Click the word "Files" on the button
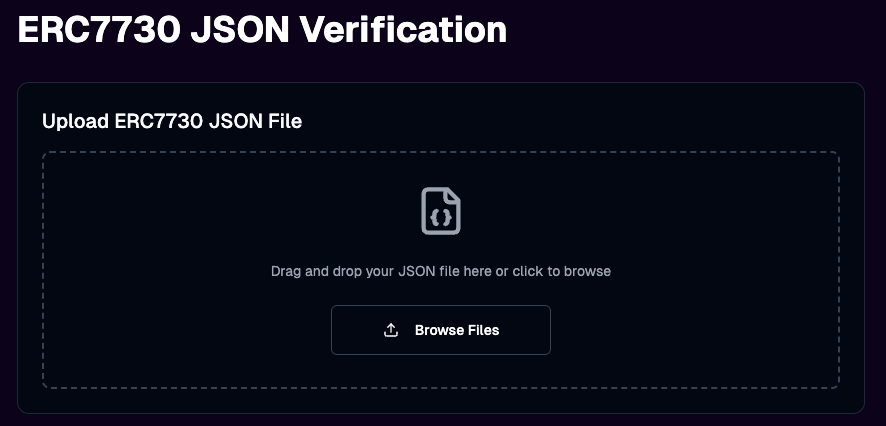Viewport: 886px width, 426px height. 482,330
